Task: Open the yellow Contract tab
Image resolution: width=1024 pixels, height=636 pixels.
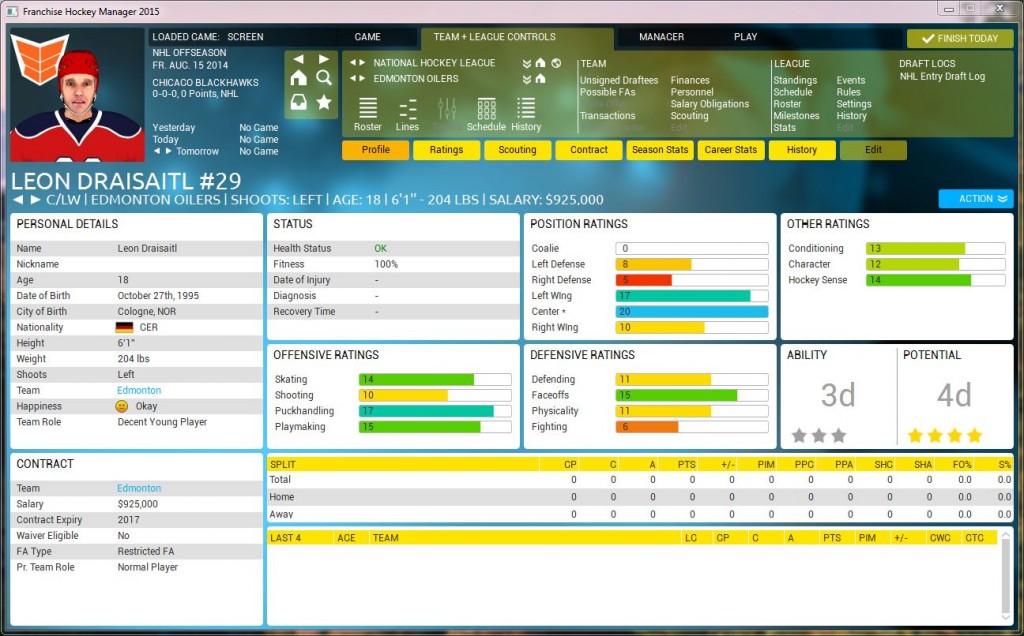Action: (x=588, y=150)
